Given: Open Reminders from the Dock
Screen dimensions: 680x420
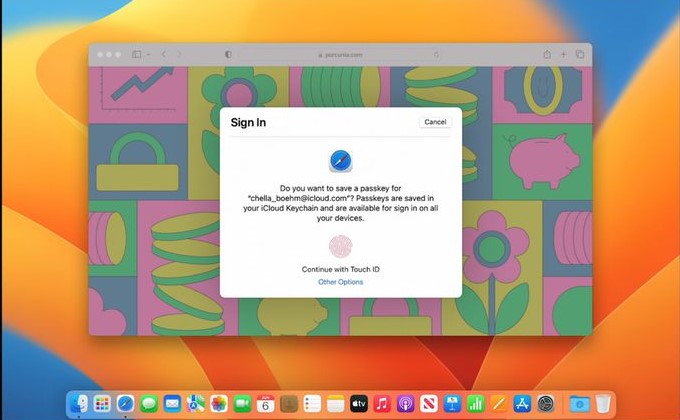Looking at the screenshot, I should coord(312,404).
